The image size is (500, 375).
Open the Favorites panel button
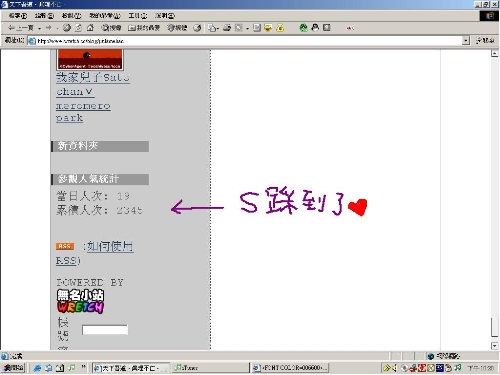(144, 28)
